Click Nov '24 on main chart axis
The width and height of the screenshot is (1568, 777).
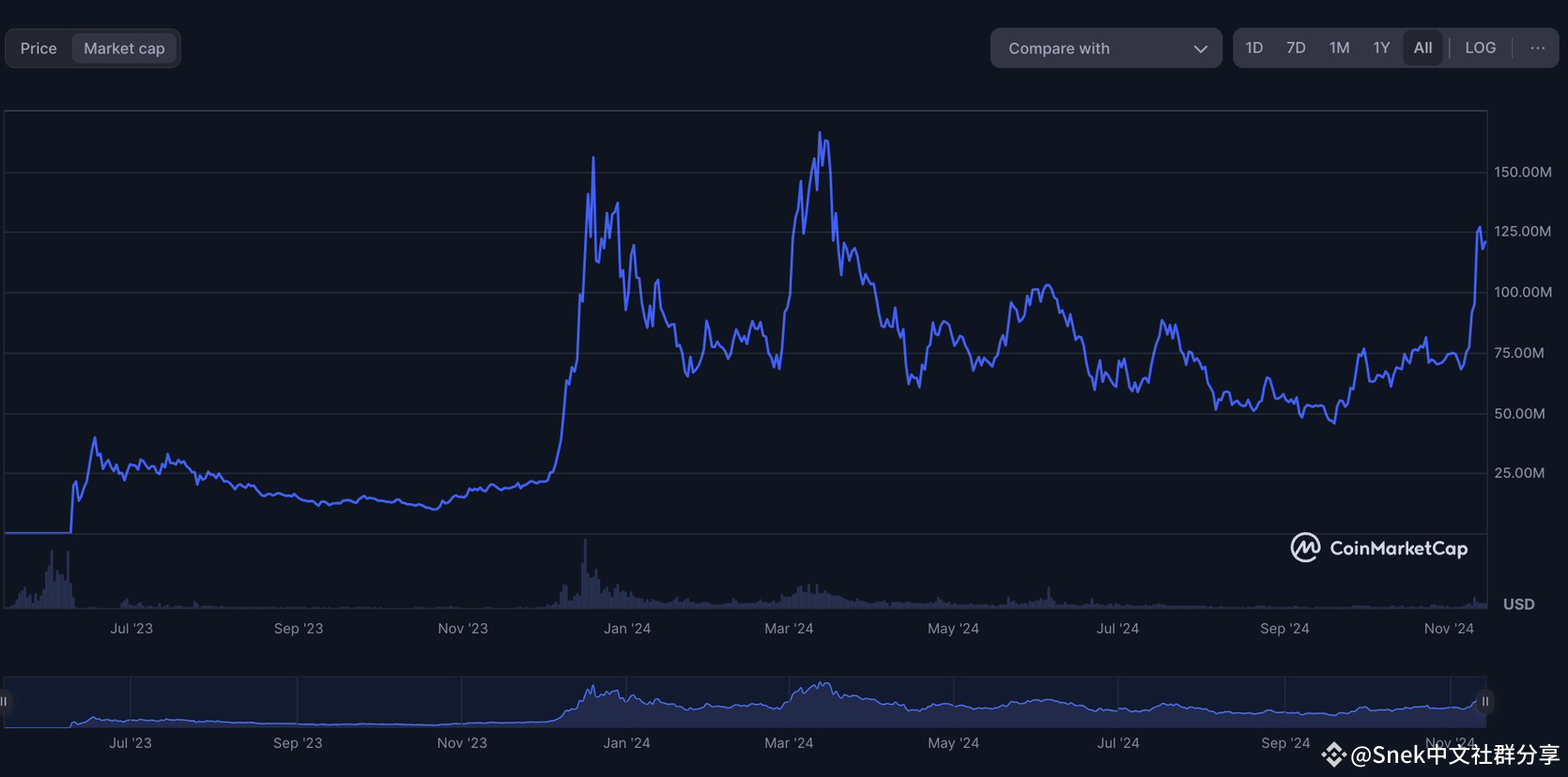click(x=1449, y=629)
